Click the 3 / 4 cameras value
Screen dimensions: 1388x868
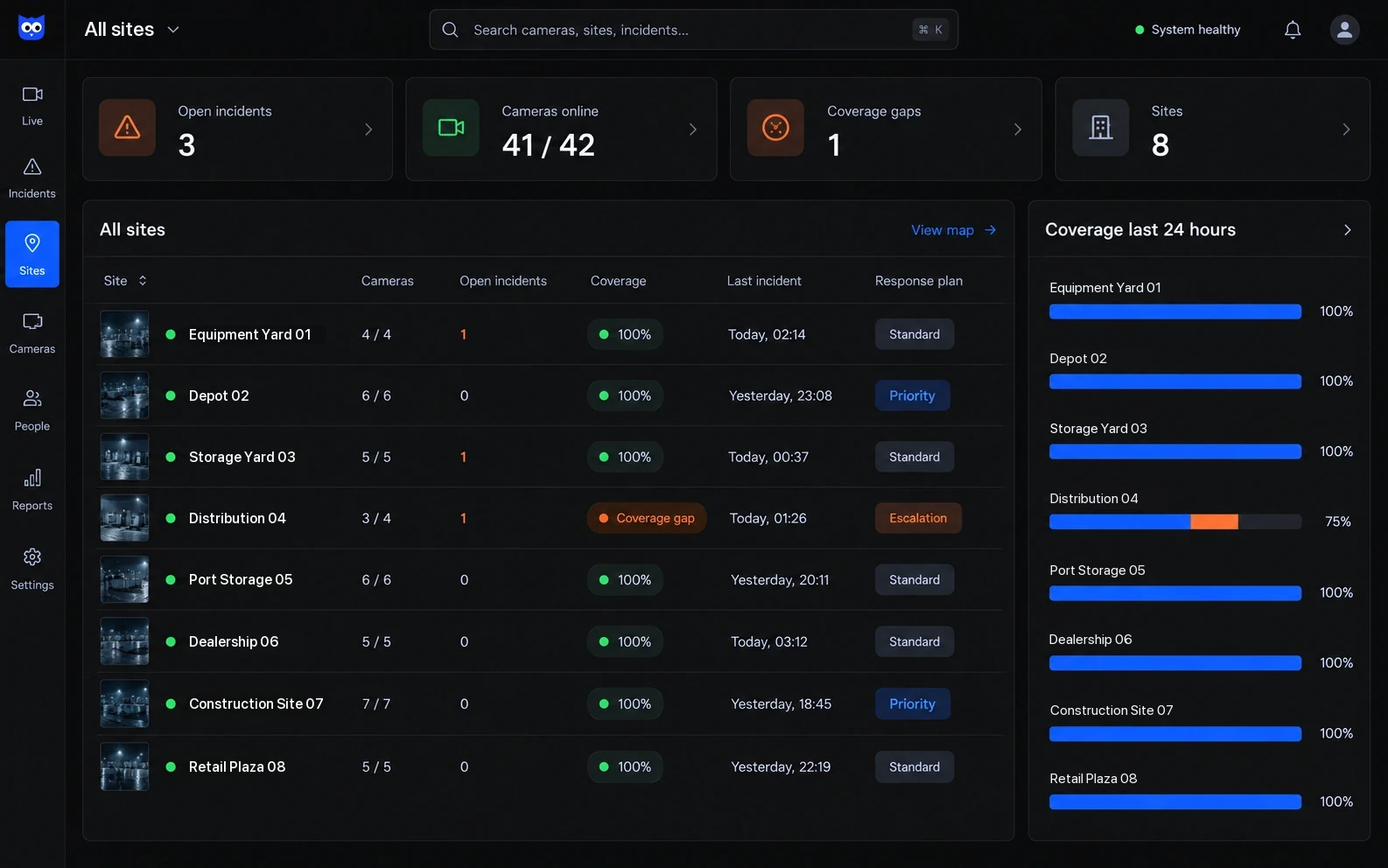376,518
